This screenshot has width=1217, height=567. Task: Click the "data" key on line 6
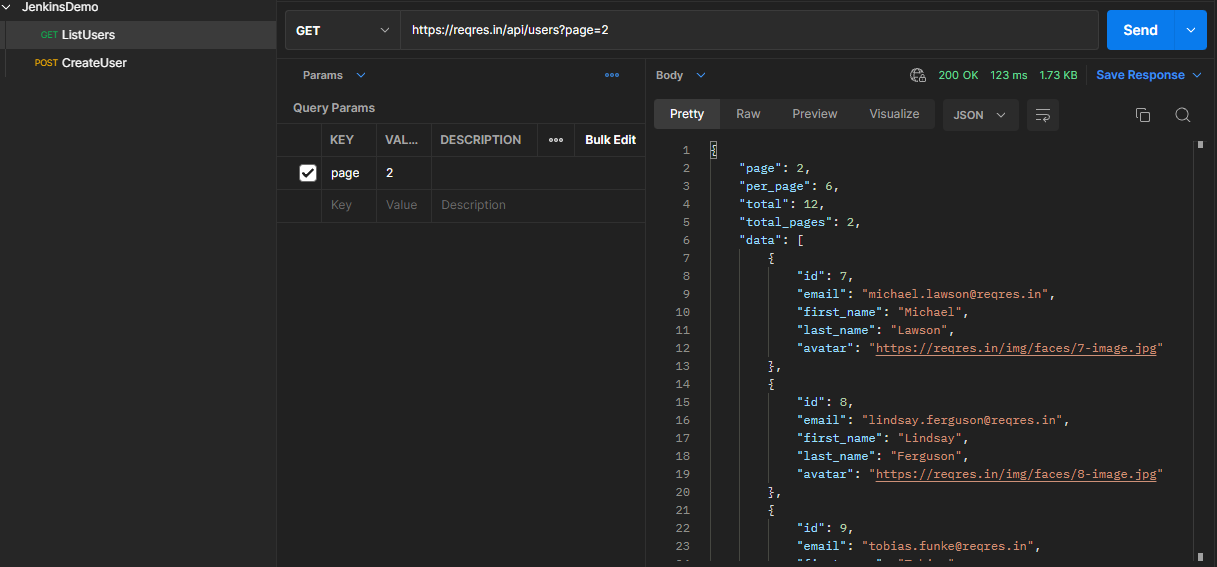pos(760,240)
